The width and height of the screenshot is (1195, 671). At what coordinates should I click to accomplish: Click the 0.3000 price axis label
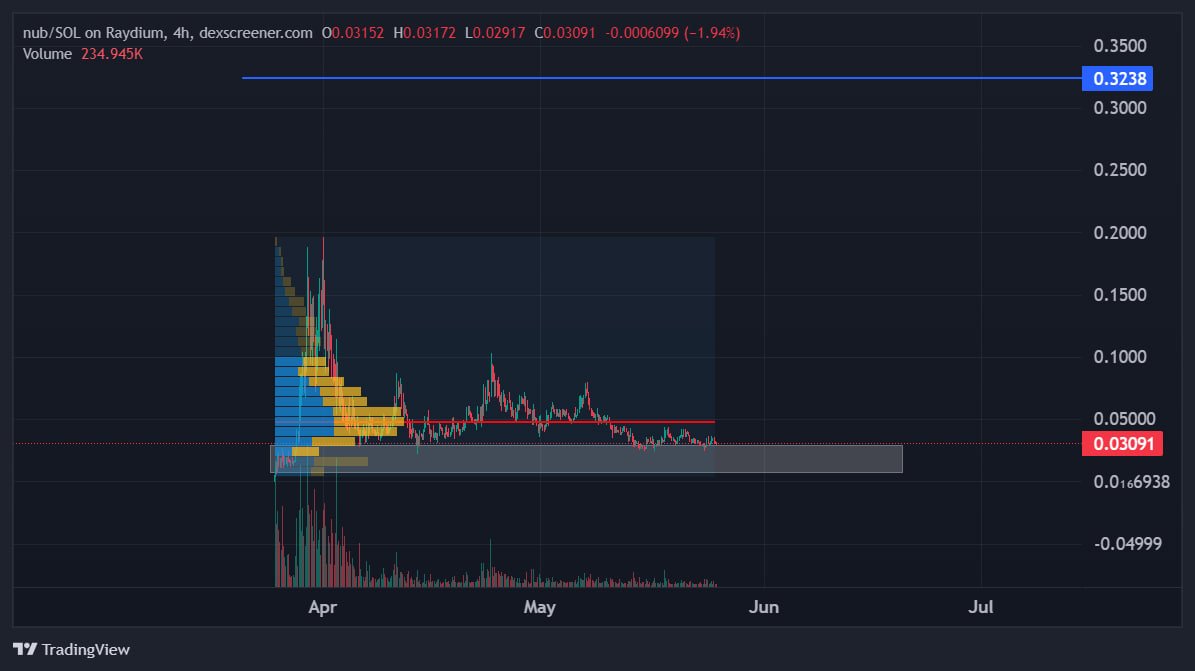coord(1120,108)
